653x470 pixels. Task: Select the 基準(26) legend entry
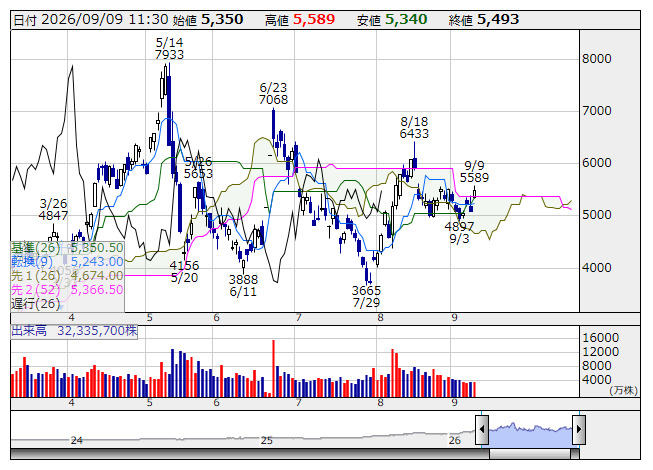67,248
